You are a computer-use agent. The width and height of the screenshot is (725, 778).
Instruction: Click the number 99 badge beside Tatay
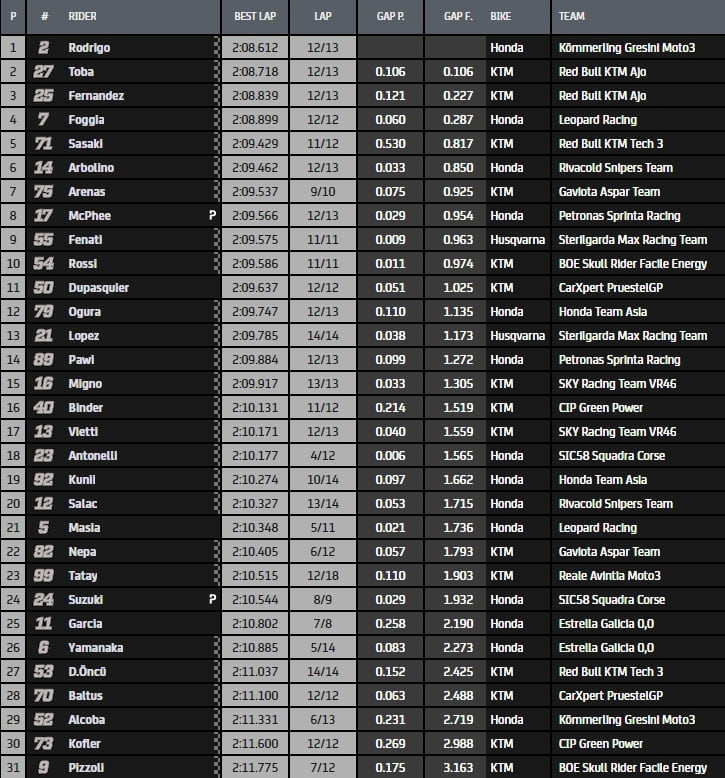coord(43,575)
